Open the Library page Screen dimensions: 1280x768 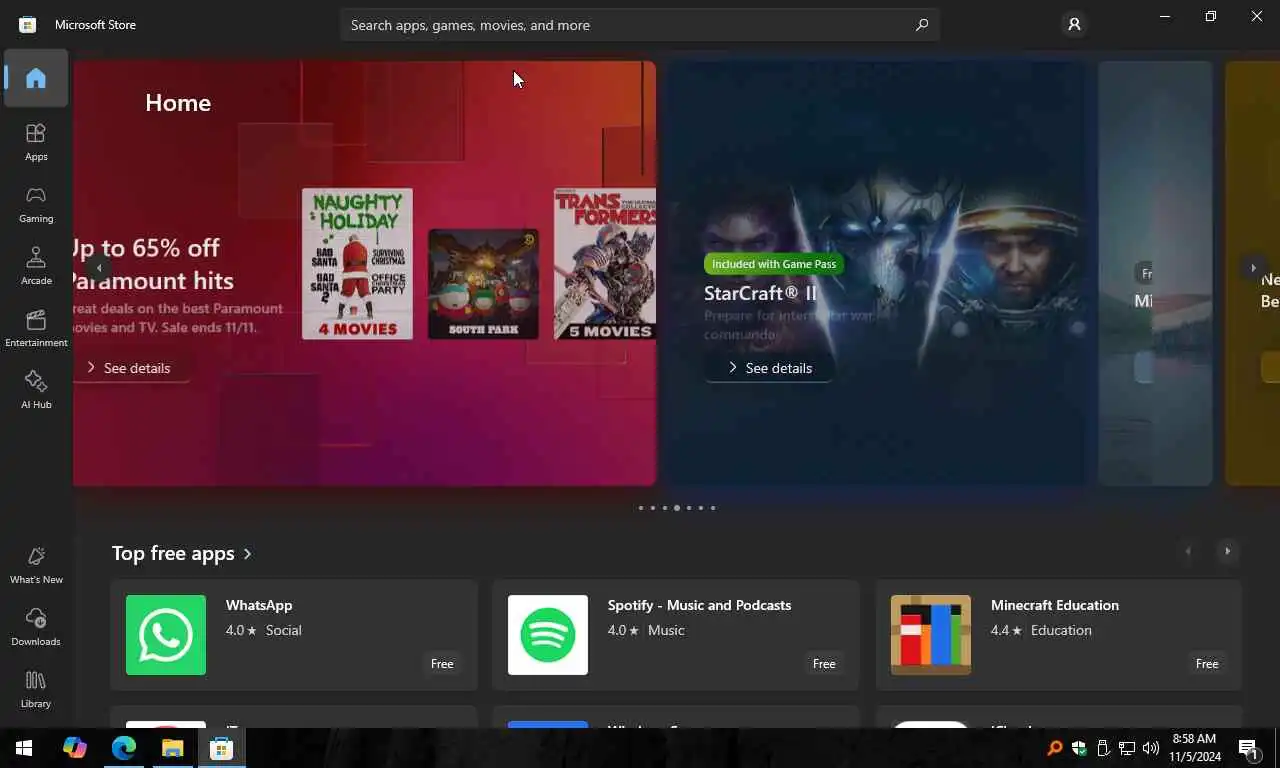(36, 689)
